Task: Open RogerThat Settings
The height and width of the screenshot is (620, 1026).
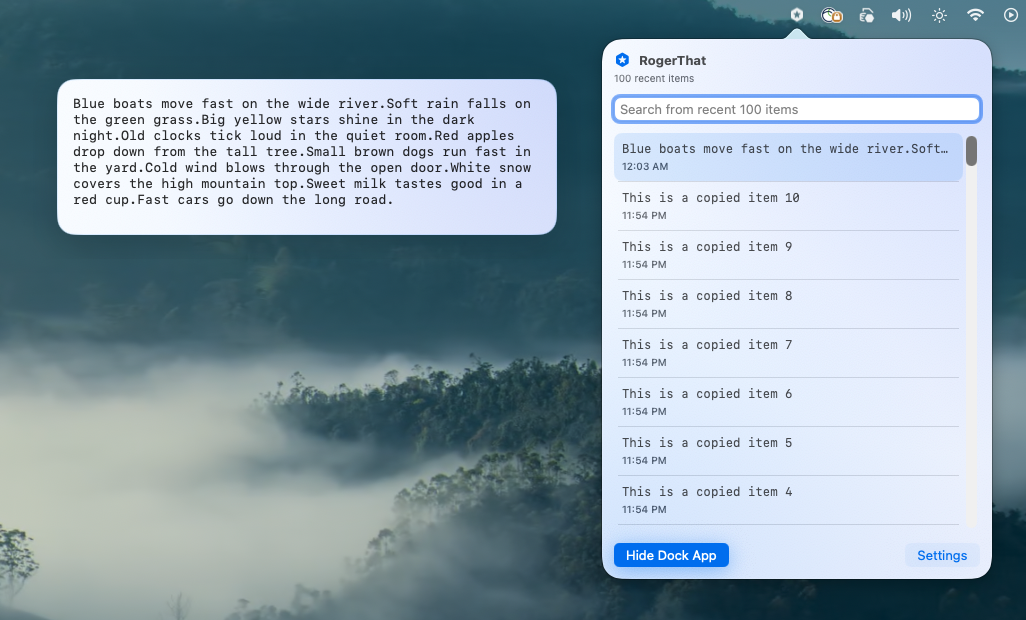Action: pyautogui.click(x=942, y=555)
